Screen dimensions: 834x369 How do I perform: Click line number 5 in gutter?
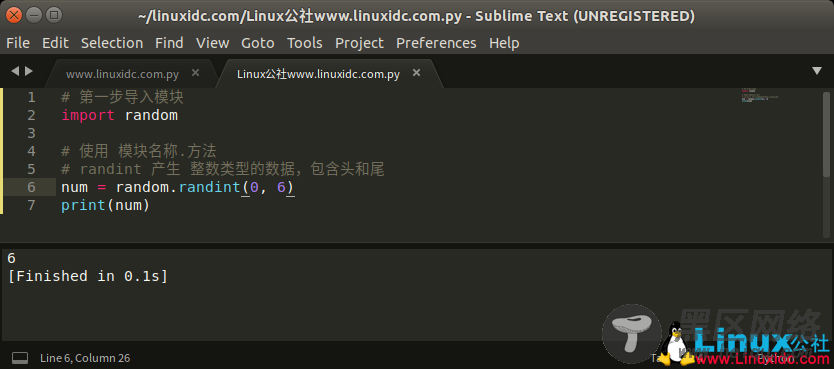pos(31,169)
